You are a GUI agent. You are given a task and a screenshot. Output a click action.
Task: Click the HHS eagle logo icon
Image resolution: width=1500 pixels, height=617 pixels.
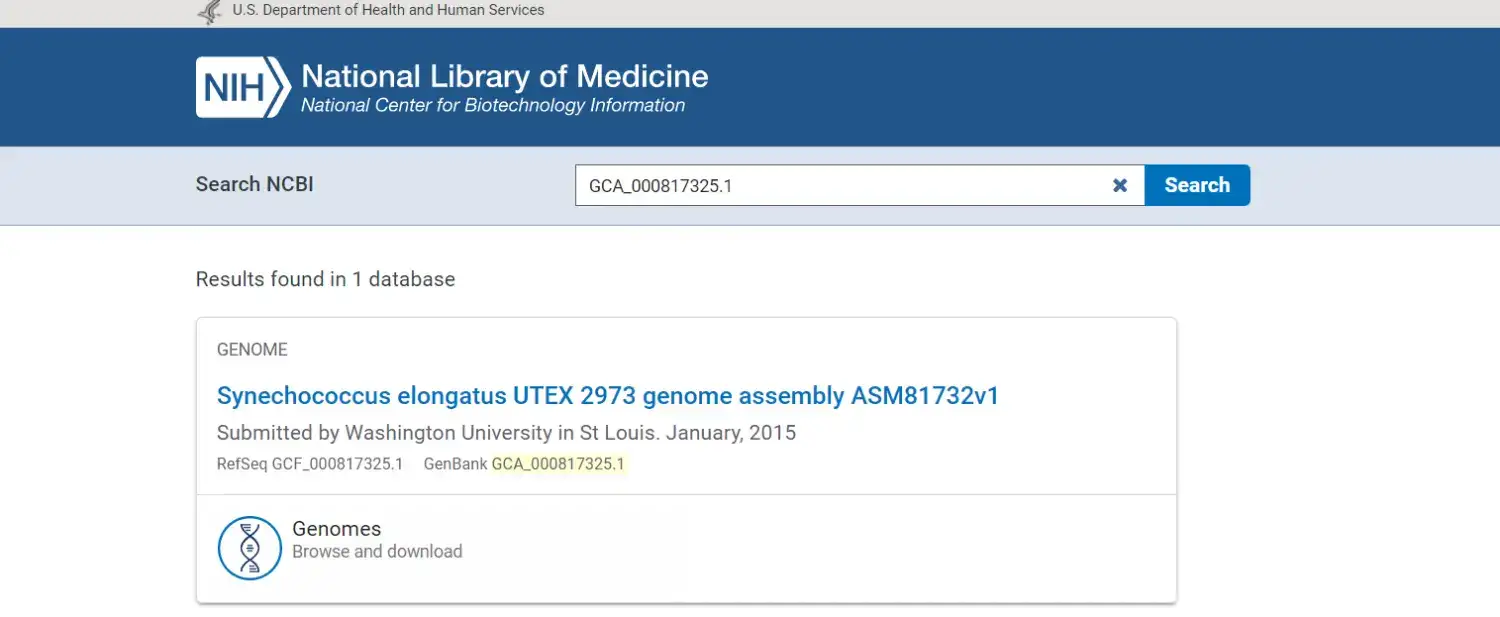210,12
